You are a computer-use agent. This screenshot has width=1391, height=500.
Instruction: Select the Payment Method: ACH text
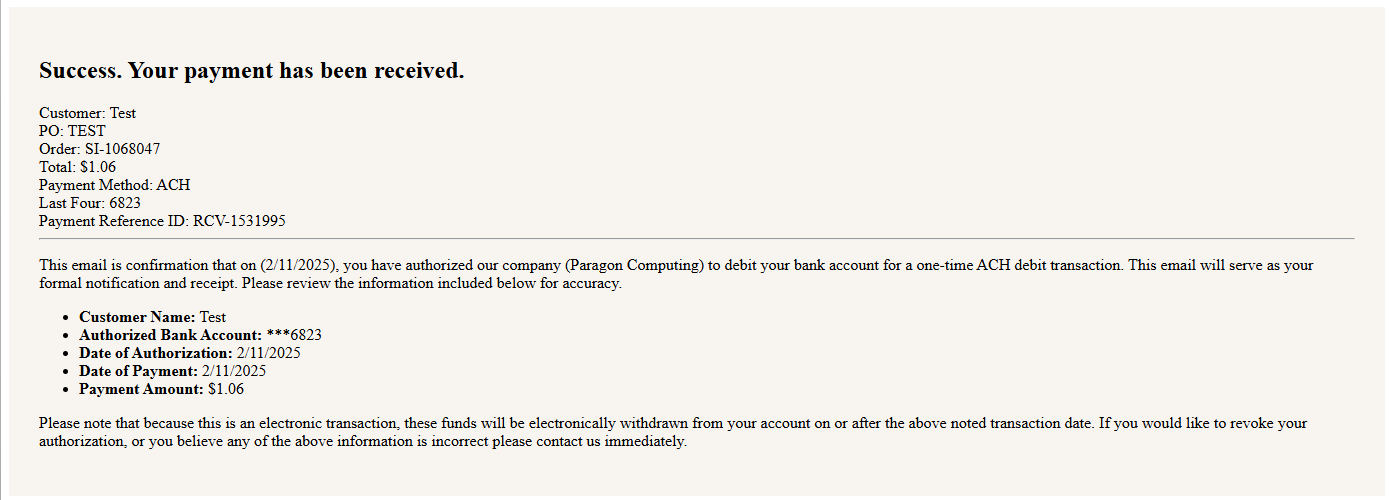[114, 185]
